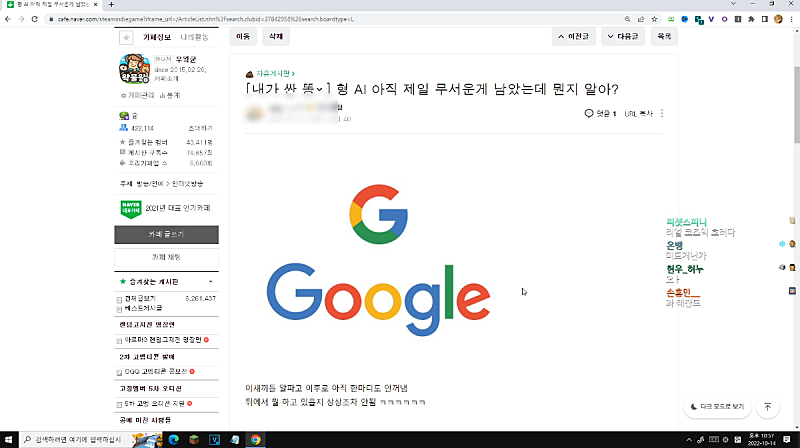This screenshot has width=800, height=448.
Task: Click the share page icon in address bar
Action: click(x=641, y=19)
